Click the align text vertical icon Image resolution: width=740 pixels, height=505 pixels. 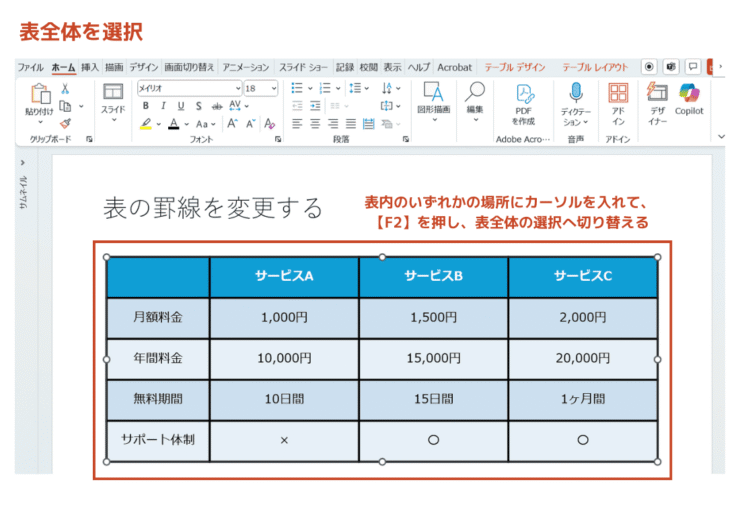pyautogui.click(x=387, y=106)
